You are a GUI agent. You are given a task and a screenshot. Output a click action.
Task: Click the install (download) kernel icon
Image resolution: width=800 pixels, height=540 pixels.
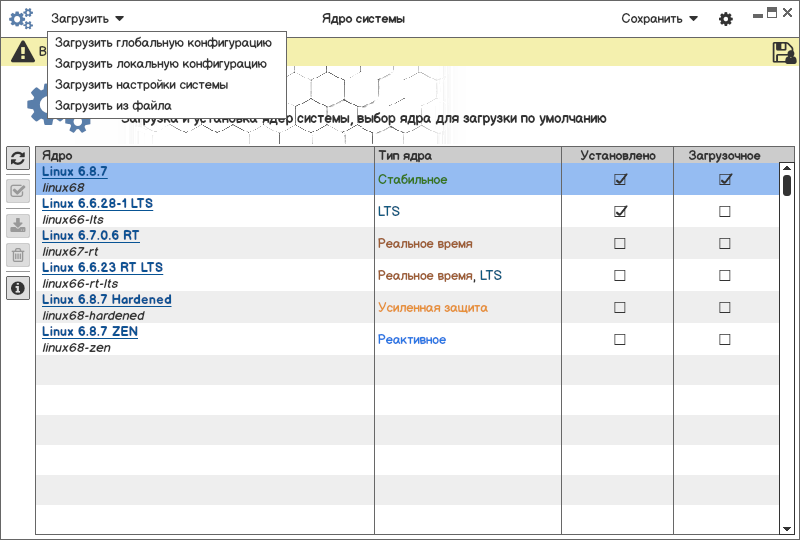[x=18, y=223]
